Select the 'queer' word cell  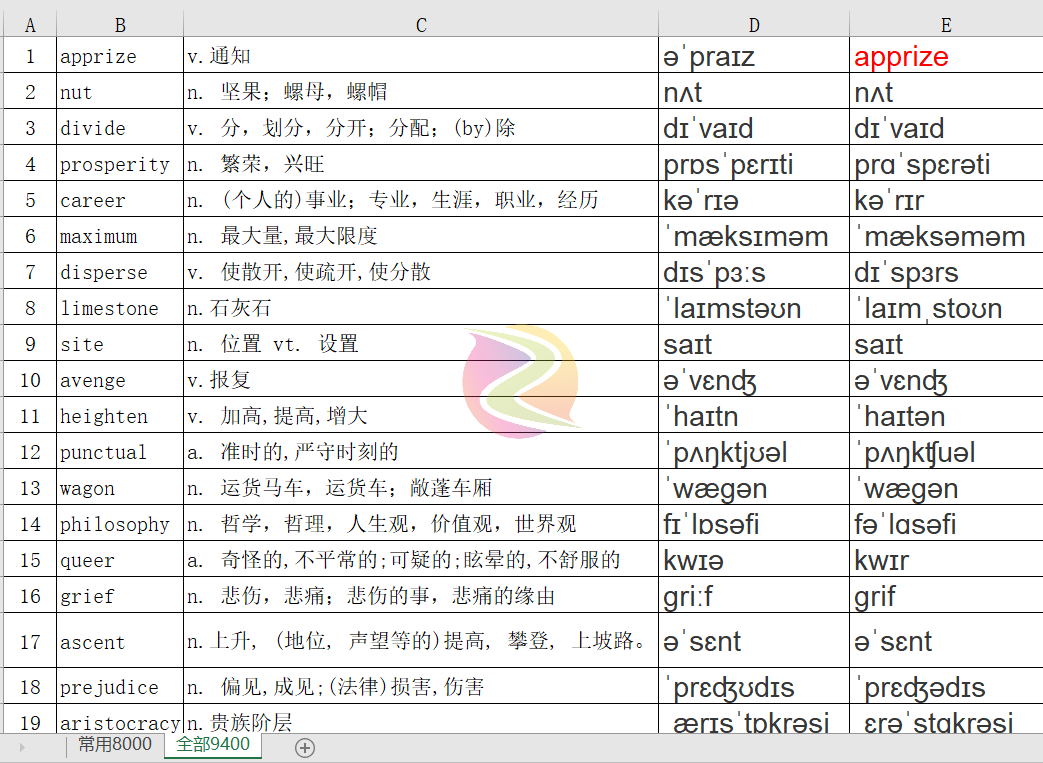click(120, 559)
